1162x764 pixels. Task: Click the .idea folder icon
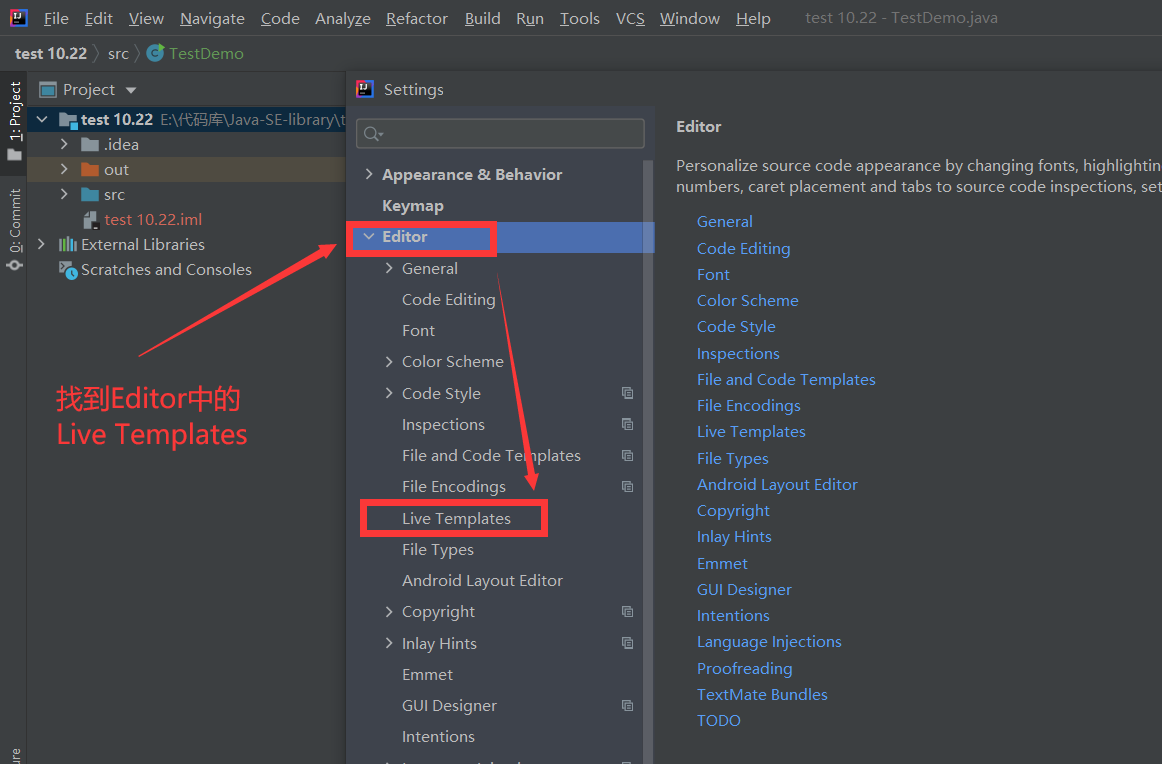pyautogui.click(x=90, y=145)
